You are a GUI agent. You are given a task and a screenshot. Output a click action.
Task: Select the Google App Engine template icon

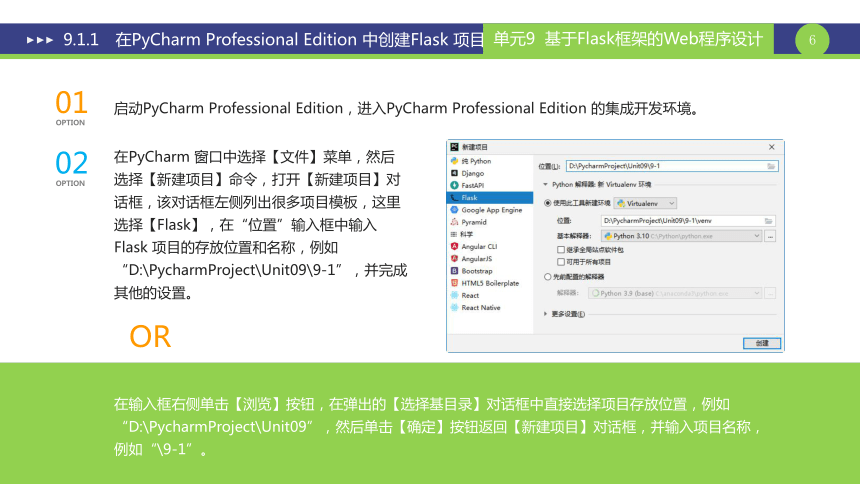[454, 210]
